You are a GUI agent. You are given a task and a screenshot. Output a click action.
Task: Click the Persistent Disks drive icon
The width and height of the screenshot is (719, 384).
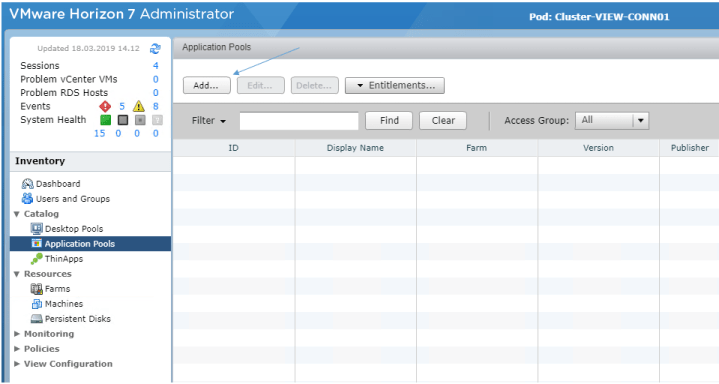36,319
